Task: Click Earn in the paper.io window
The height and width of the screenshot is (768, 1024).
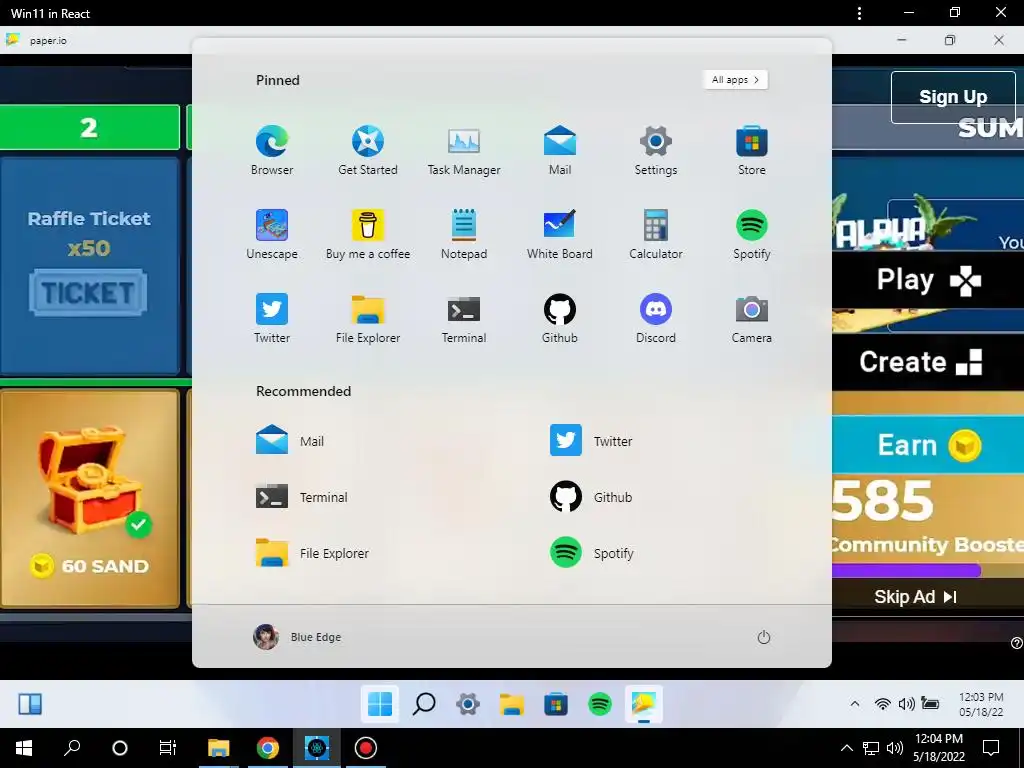Action: coord(928,445)
